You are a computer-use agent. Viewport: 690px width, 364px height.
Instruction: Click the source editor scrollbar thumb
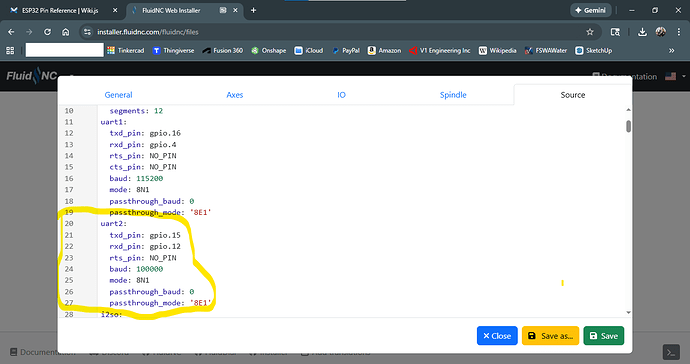[x=628, y=126]
